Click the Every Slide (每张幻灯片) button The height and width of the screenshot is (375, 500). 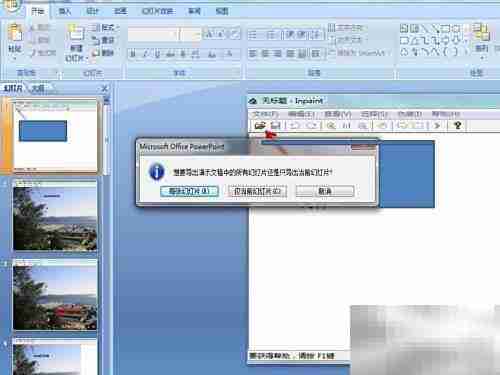pos(189,191)
